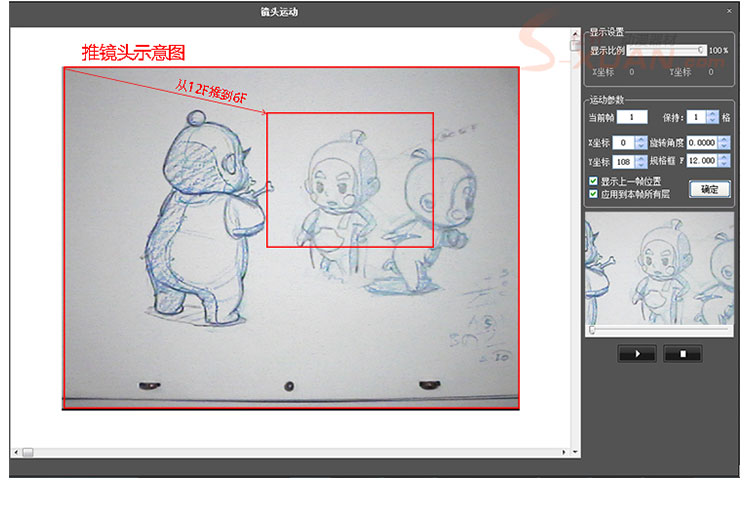Click the 镜头运动 title bar text
Viewport: 750px width, 513px height.
279,12
